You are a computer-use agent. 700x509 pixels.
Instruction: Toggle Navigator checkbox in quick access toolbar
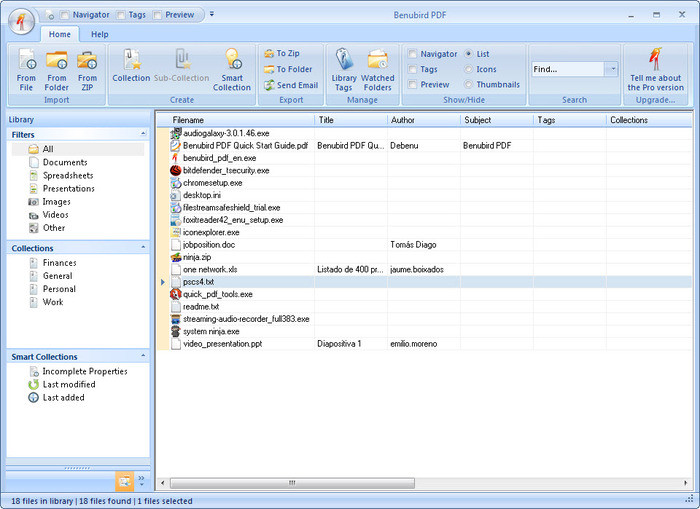[65, 15]
